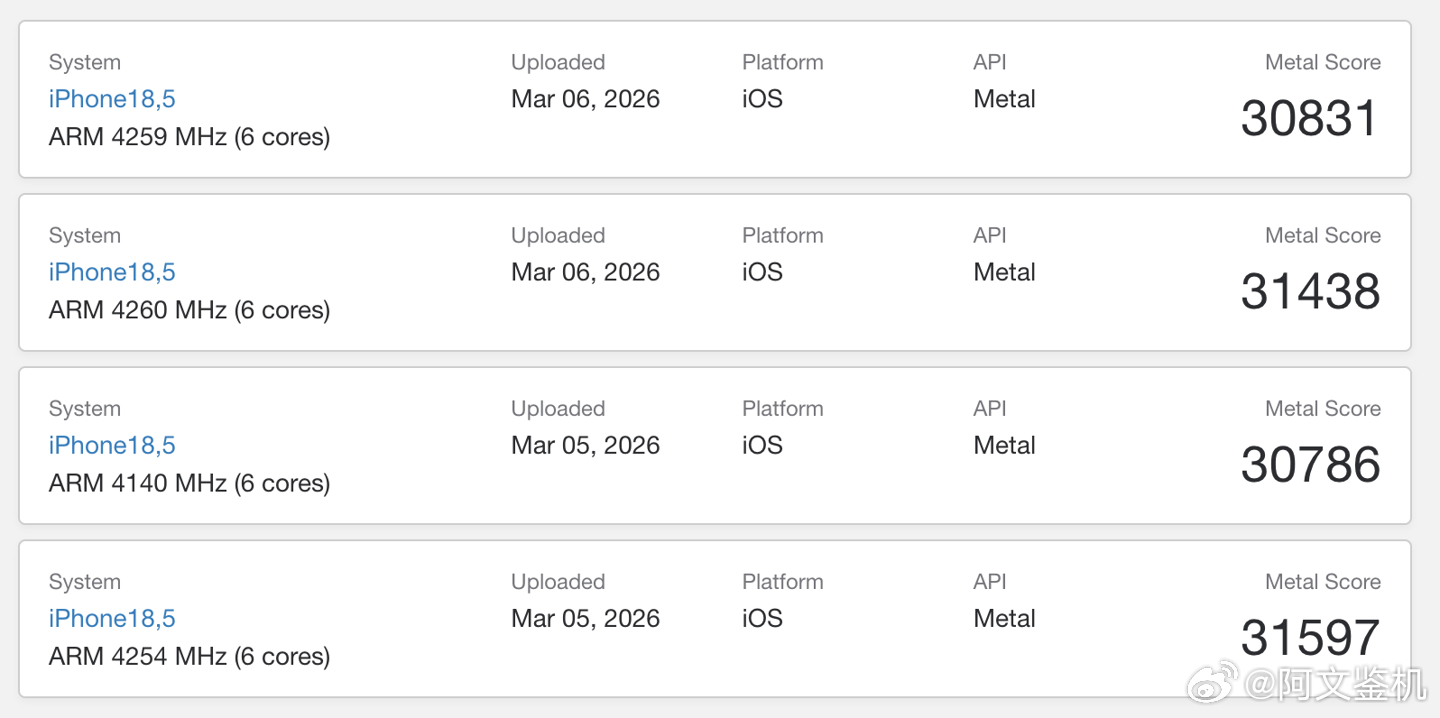Click the Weibo logo in the watermark
This screenshot has width=1440, height=718.
click(x=1211, y=683)
